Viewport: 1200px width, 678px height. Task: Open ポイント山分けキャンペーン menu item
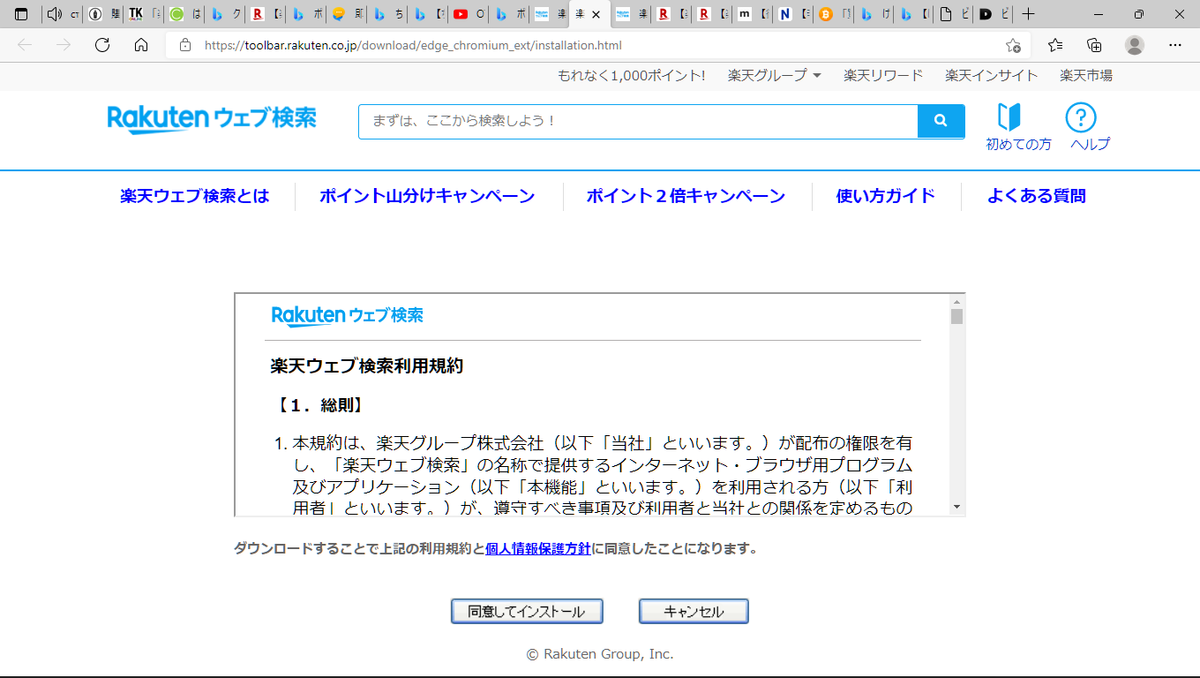[x=427, y=196]
